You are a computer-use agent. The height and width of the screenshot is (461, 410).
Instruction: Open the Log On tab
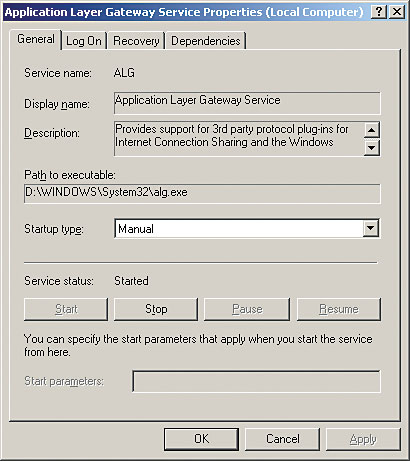click(x=84, y=41)
